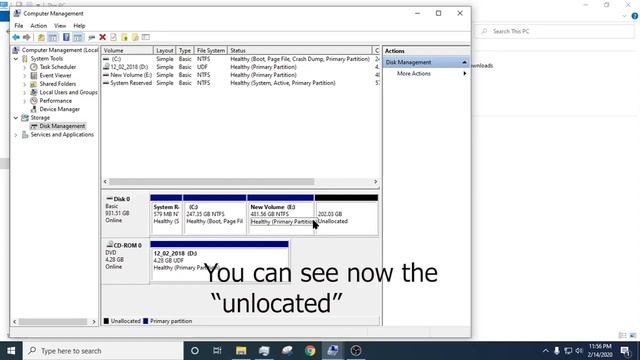This screenshot has height=360, width=640.
Task: Expand Local Users and Groups node
Action: (24, 93)
